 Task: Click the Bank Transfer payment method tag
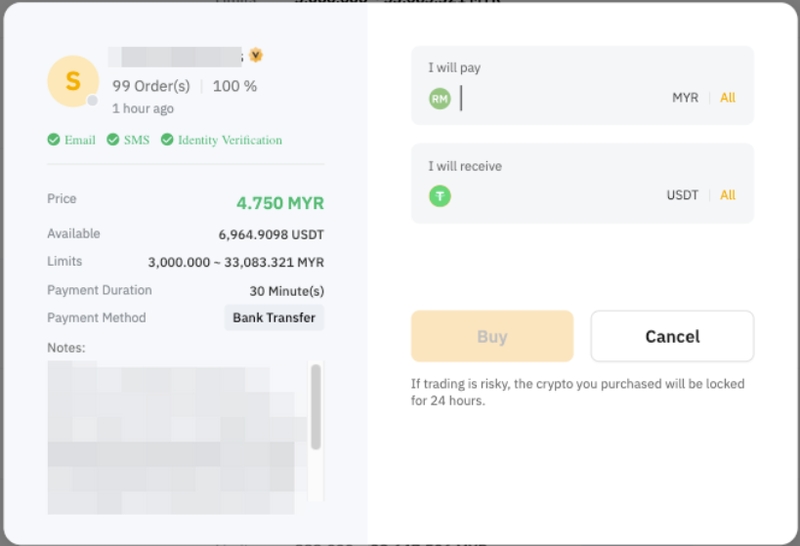tap(274, 318)
